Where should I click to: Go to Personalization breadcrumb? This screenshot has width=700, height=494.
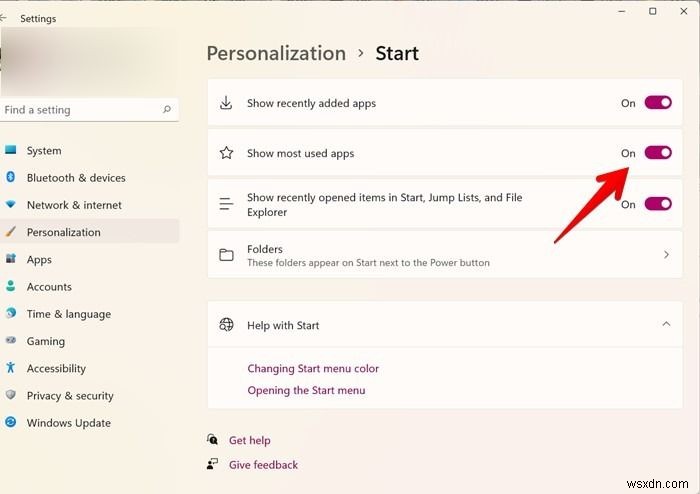(276, 54)
